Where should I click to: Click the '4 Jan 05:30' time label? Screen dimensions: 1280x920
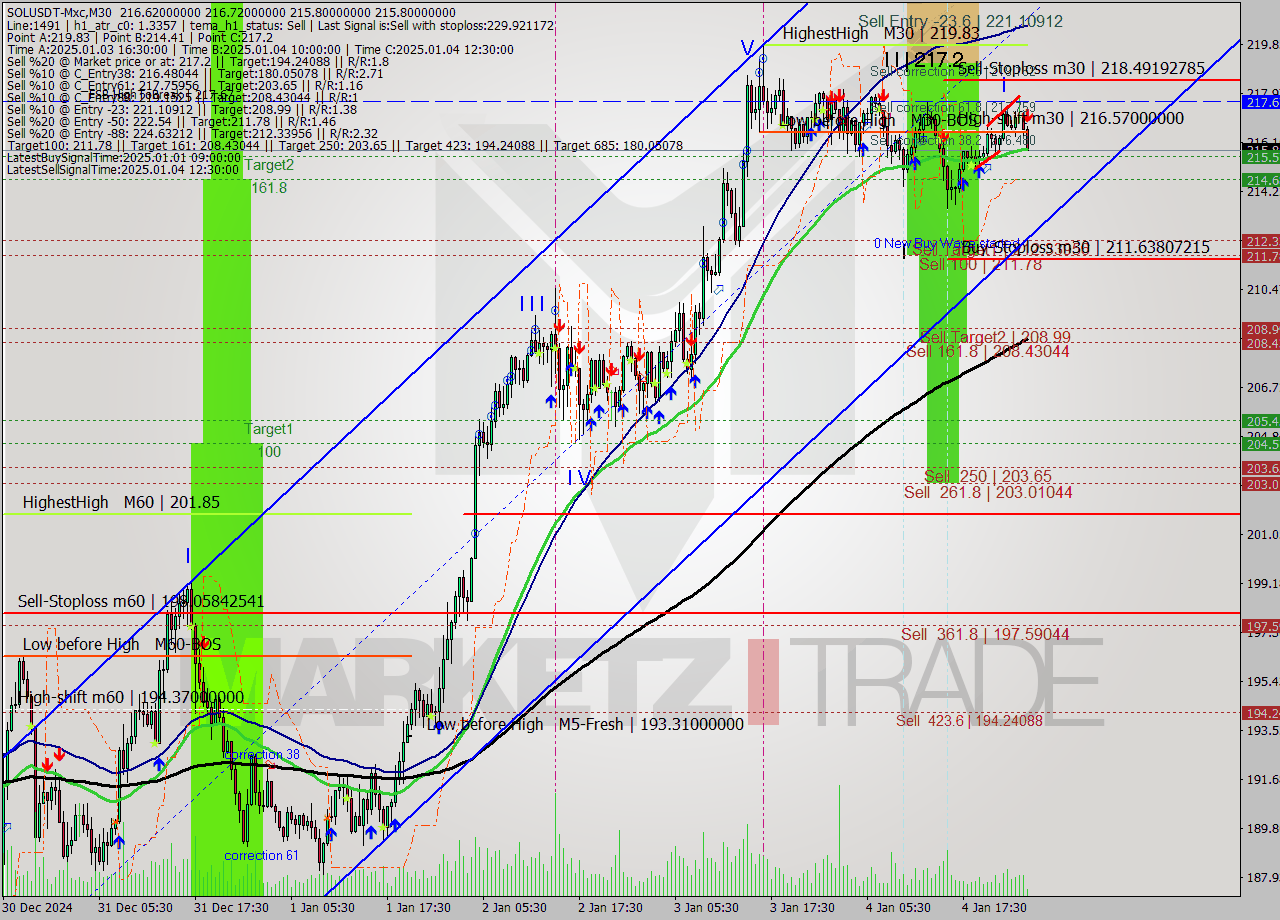click(898, 908)
